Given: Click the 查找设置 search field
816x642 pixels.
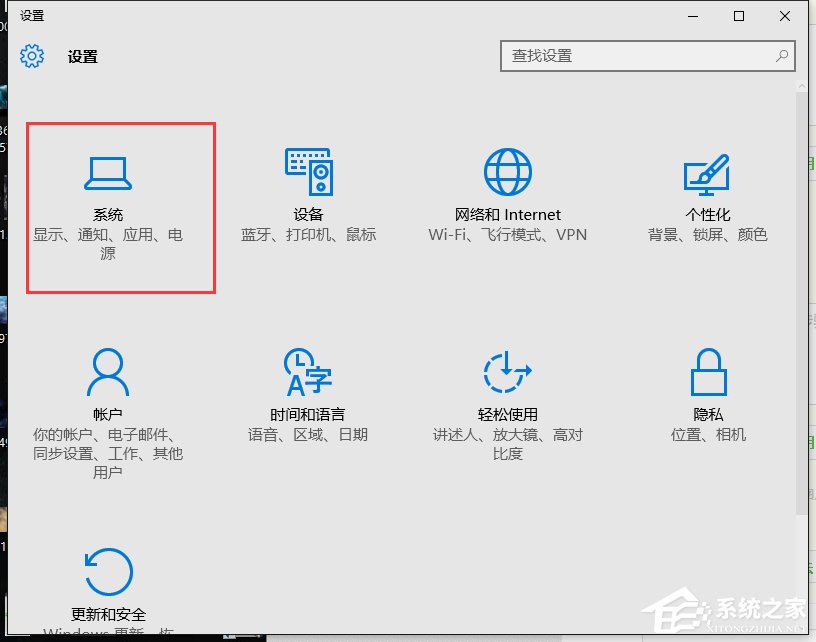Looking at the screenshot, I should point(640,56).
